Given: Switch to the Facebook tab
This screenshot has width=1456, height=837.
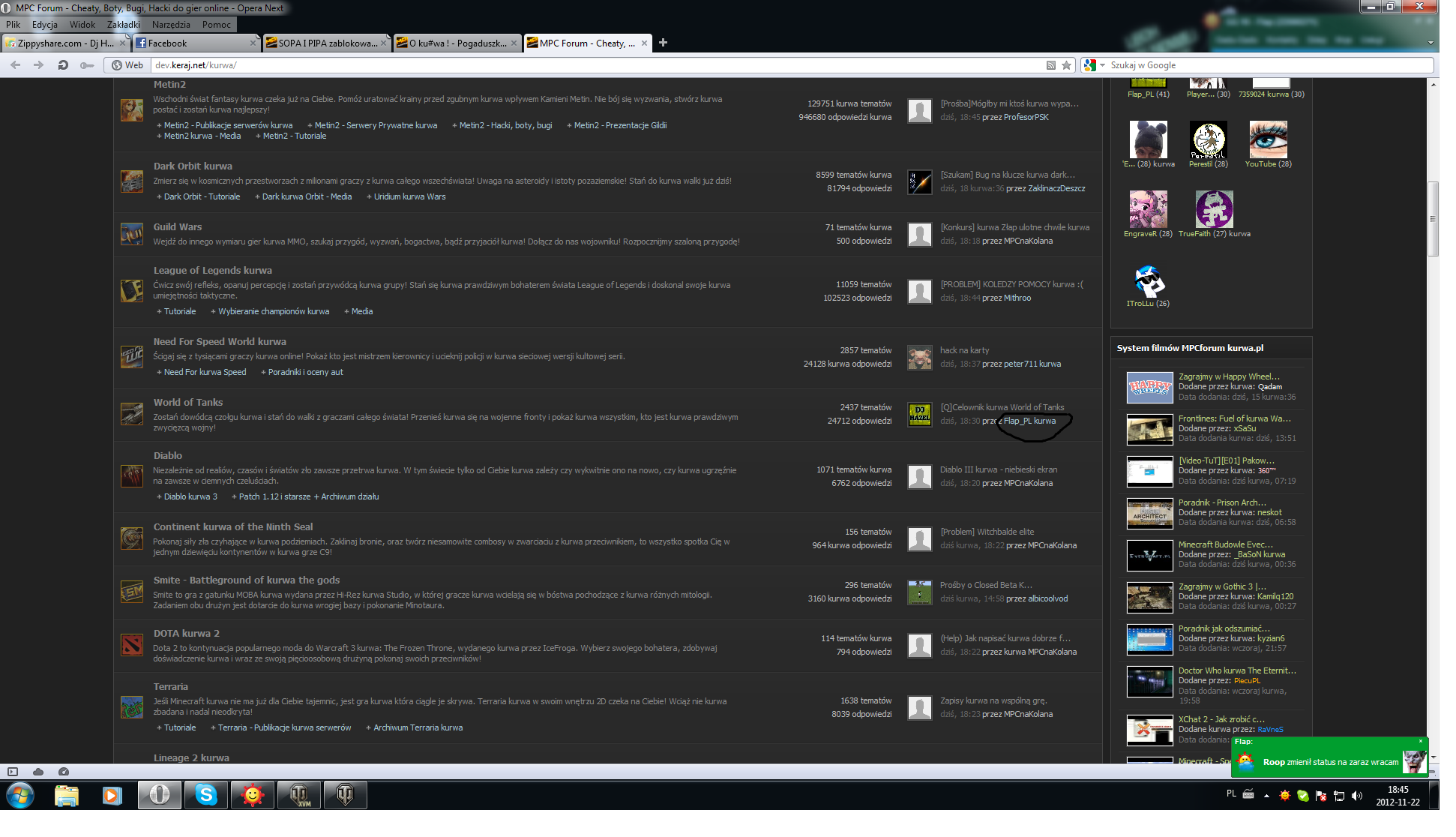Looking at the screenshot, I should pos(196,43).
